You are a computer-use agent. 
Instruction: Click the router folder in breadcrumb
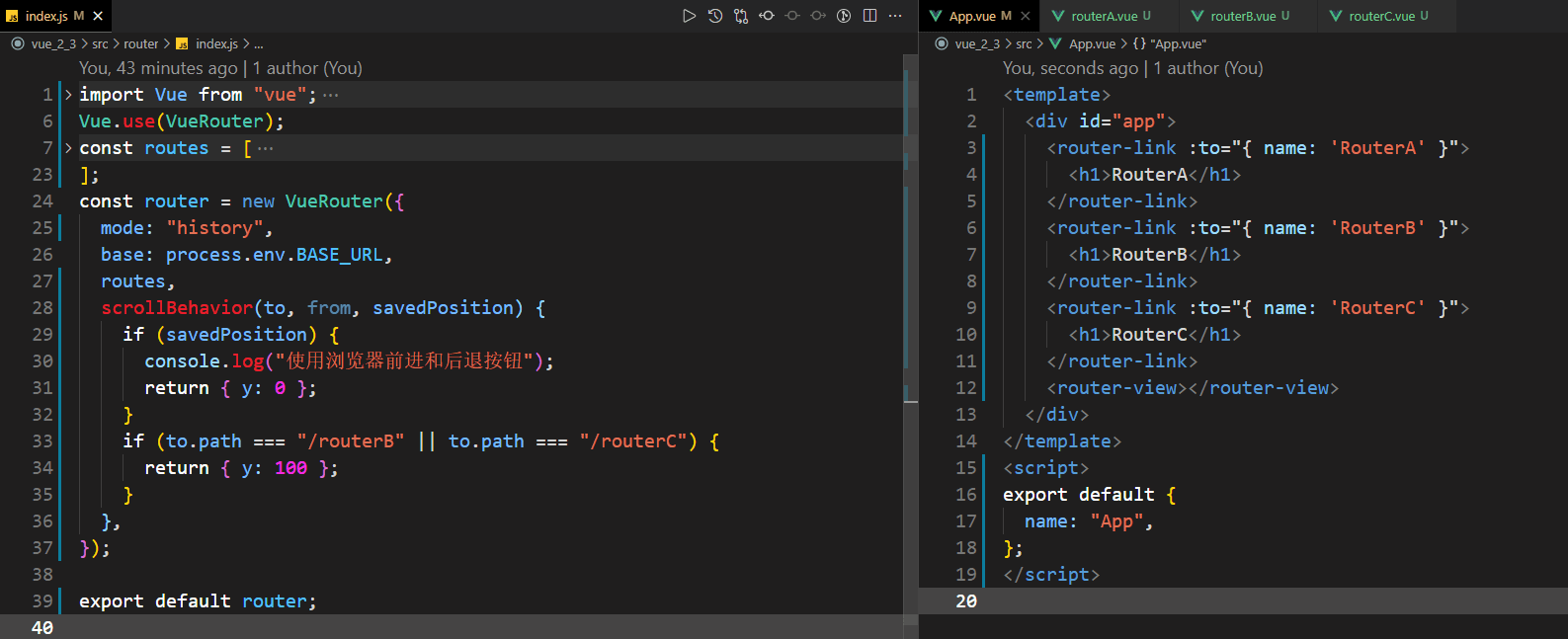click(140, 44)
